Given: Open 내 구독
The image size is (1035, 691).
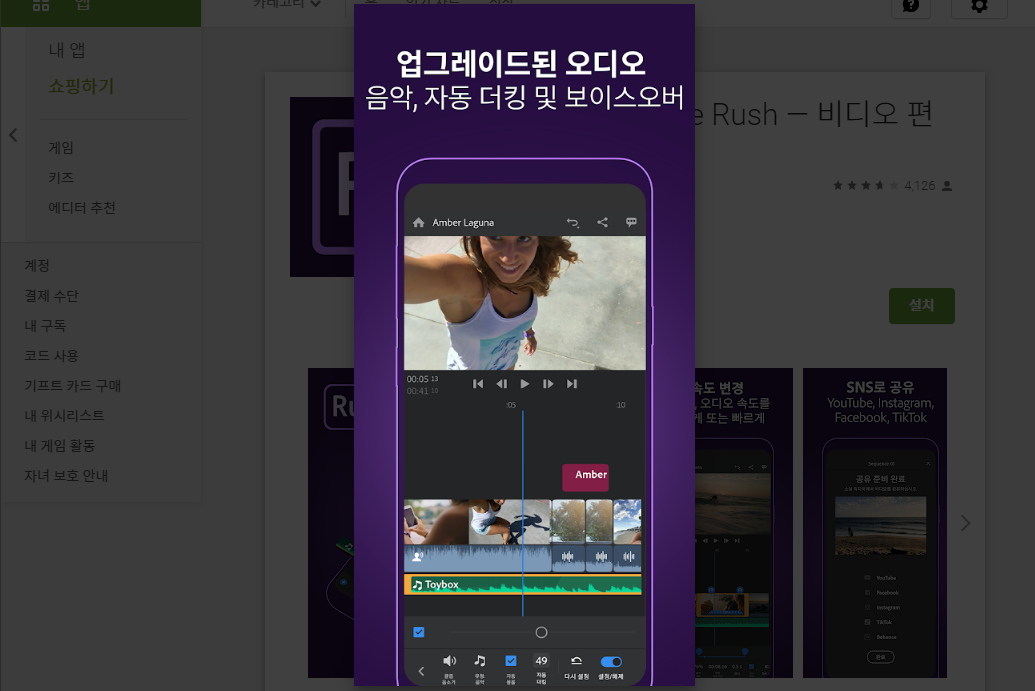Looking at the screenshot, I should click(x=45, y=325).
